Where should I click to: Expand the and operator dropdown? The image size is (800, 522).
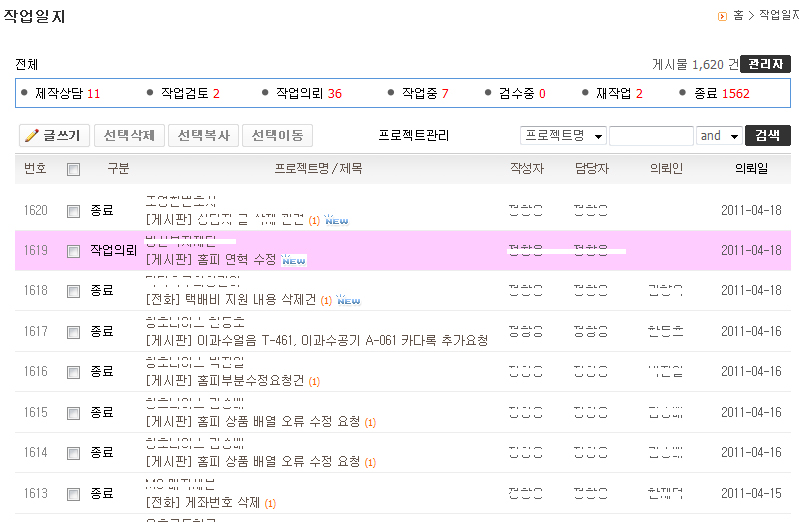tap(719, 136)
